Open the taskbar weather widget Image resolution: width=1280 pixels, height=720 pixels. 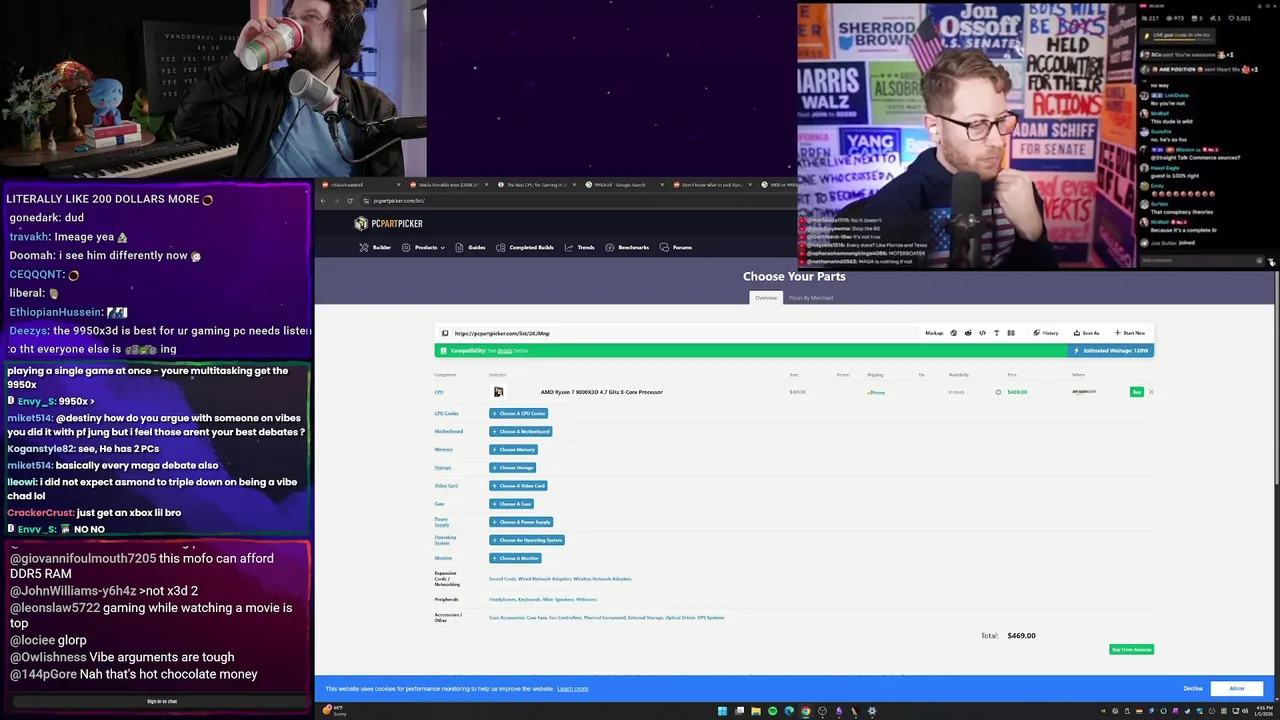[334, 711]
